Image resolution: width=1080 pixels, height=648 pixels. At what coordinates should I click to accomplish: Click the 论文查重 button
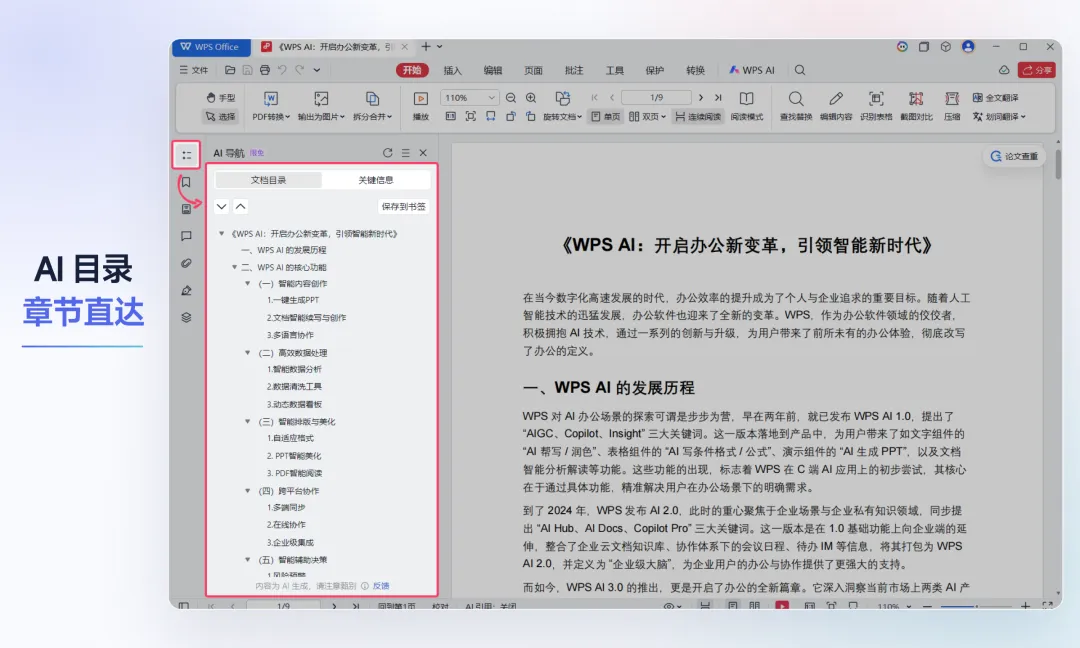[1014, 156]
